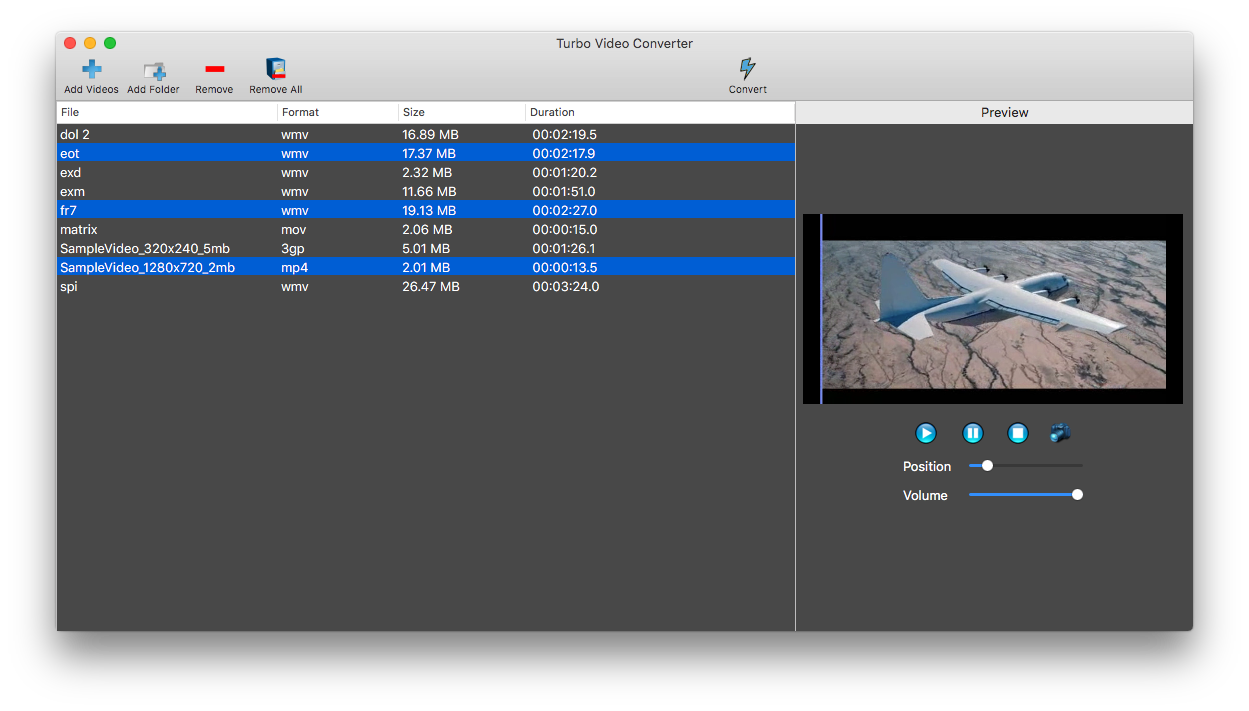This screenshot has height=711, width=1249.
Task: Click the 'mp4' format cell
Action: point(295,267)
